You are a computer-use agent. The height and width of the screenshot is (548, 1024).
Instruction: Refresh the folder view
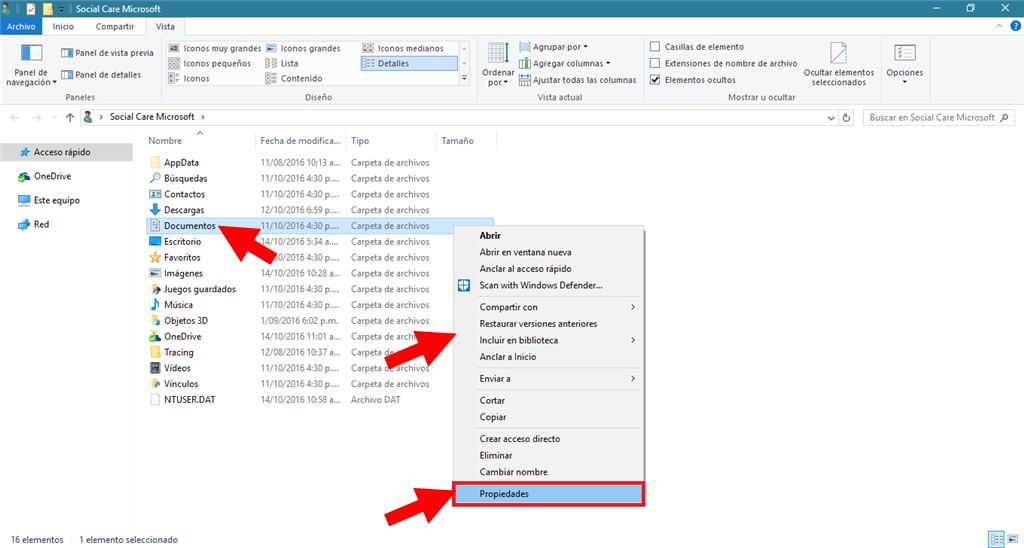[847, 118]
